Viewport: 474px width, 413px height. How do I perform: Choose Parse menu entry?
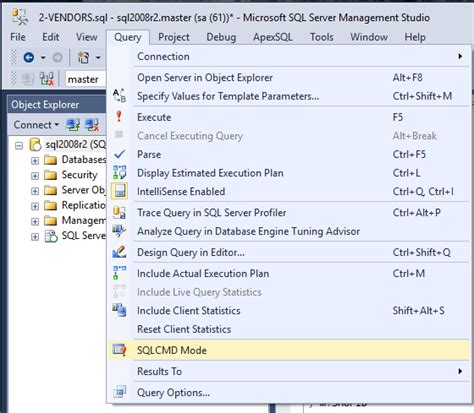click(289, 154)
